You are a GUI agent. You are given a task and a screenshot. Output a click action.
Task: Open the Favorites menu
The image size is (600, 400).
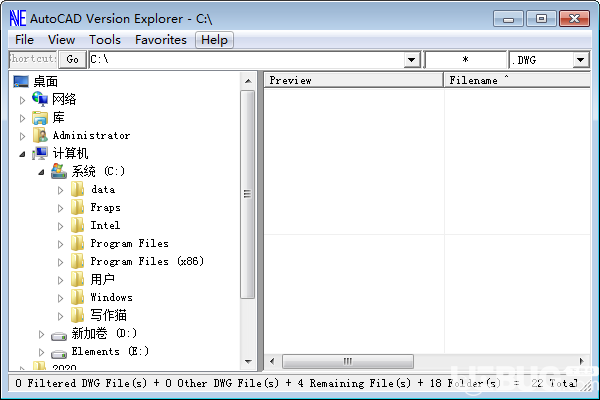(x=161, y=40)
